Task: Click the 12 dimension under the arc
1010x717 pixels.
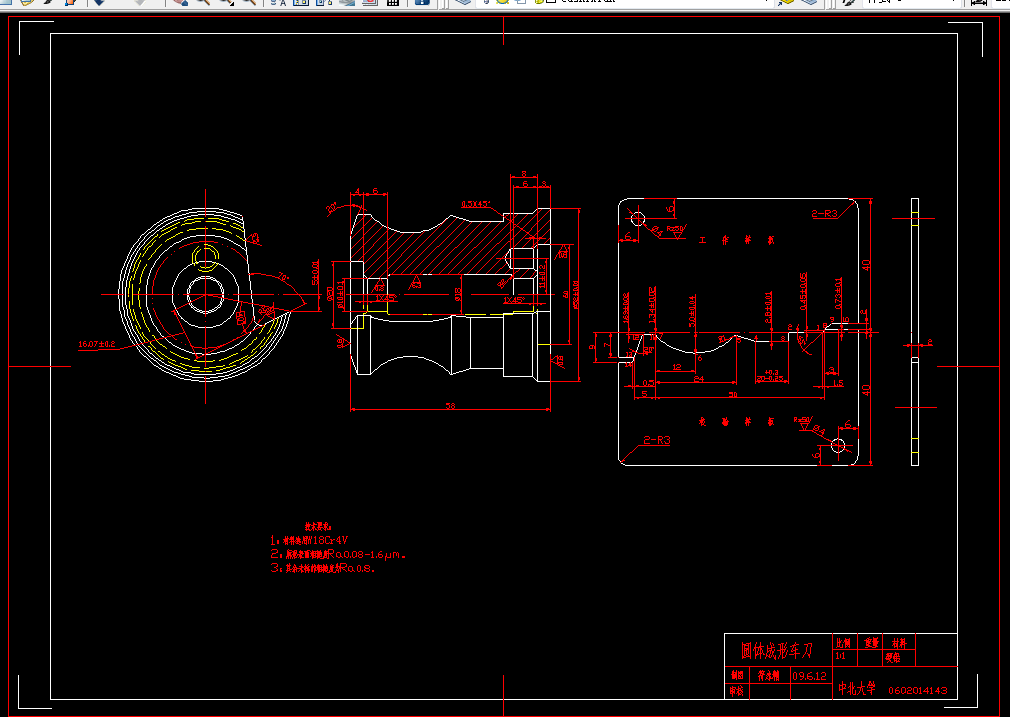Action: (x=676, y=367)
